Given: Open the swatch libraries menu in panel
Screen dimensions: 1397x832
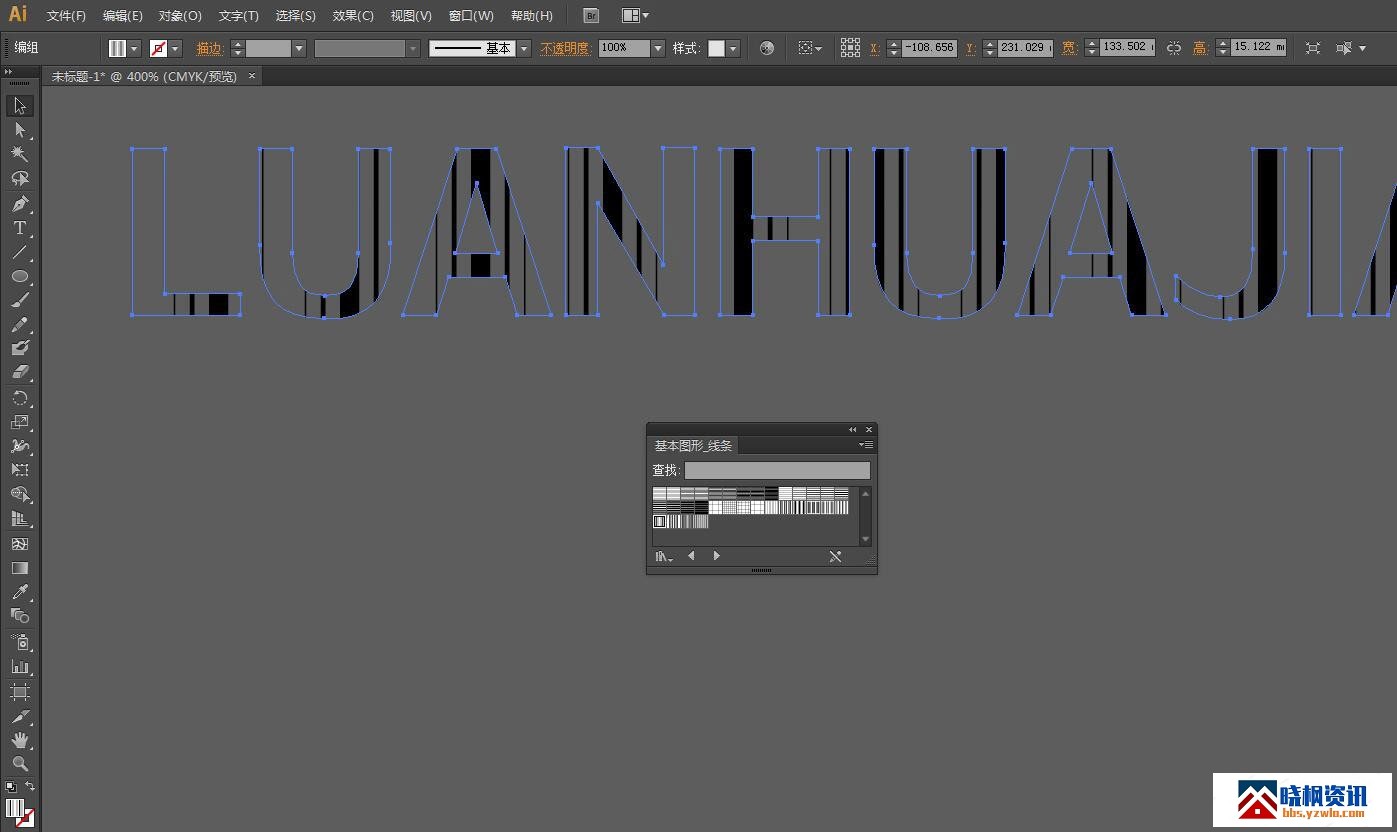Looking at the screenshot, I should pos(663,557).
